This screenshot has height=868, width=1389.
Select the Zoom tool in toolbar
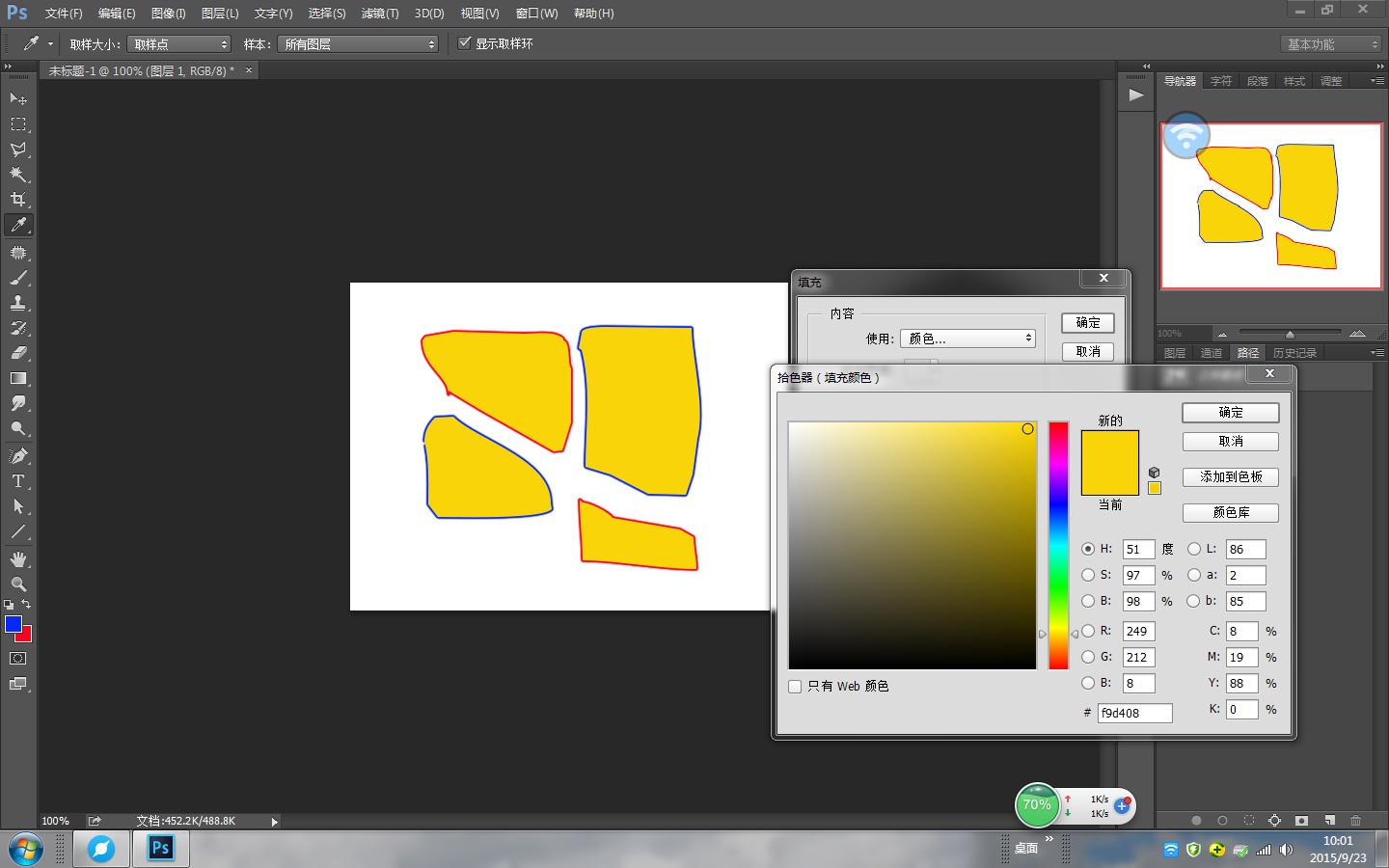[18, 584]
